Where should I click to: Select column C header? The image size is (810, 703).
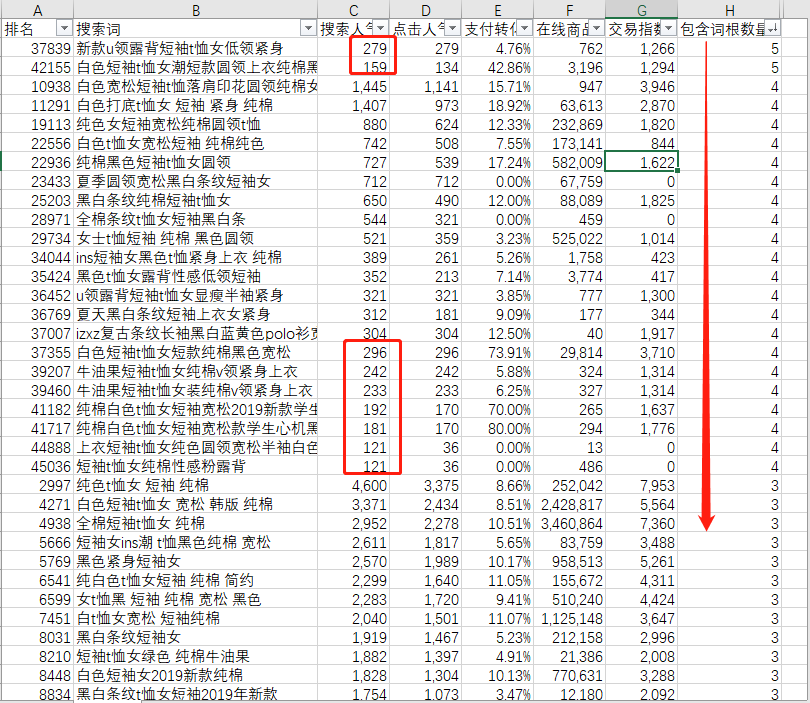pos(353,10)
